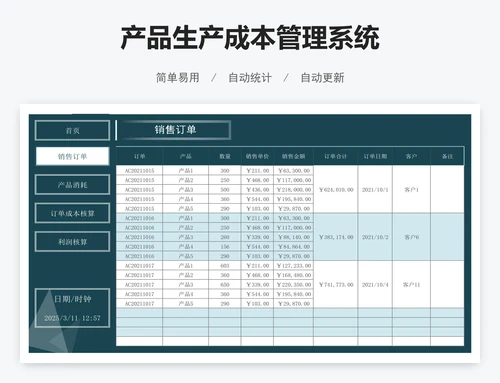Open the 订单成本核算 sidebar button

pos(72,213)
